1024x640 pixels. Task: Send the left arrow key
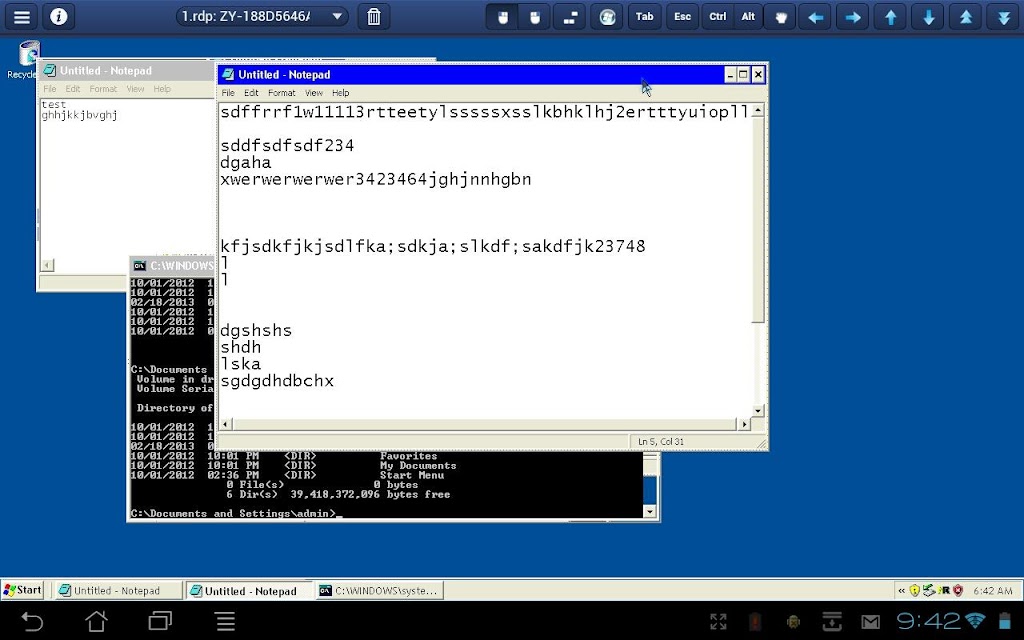click(x=815, y=17)
